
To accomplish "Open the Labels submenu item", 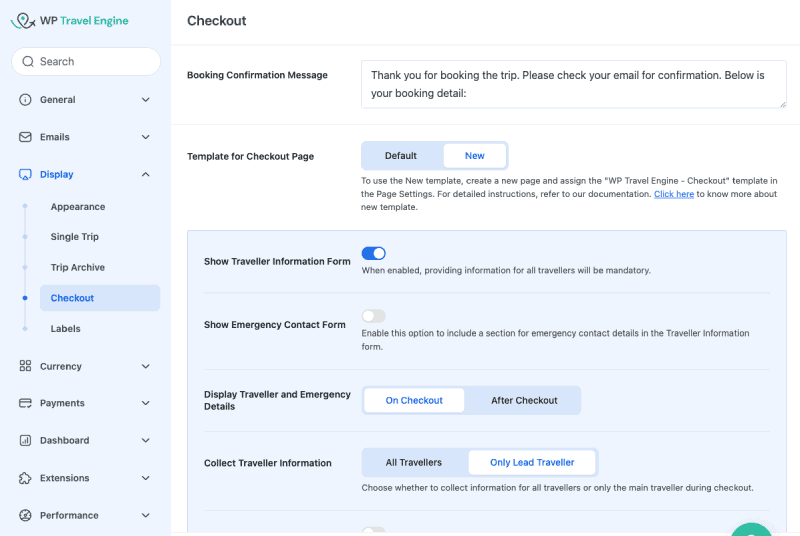I will (x=65, y=328).
